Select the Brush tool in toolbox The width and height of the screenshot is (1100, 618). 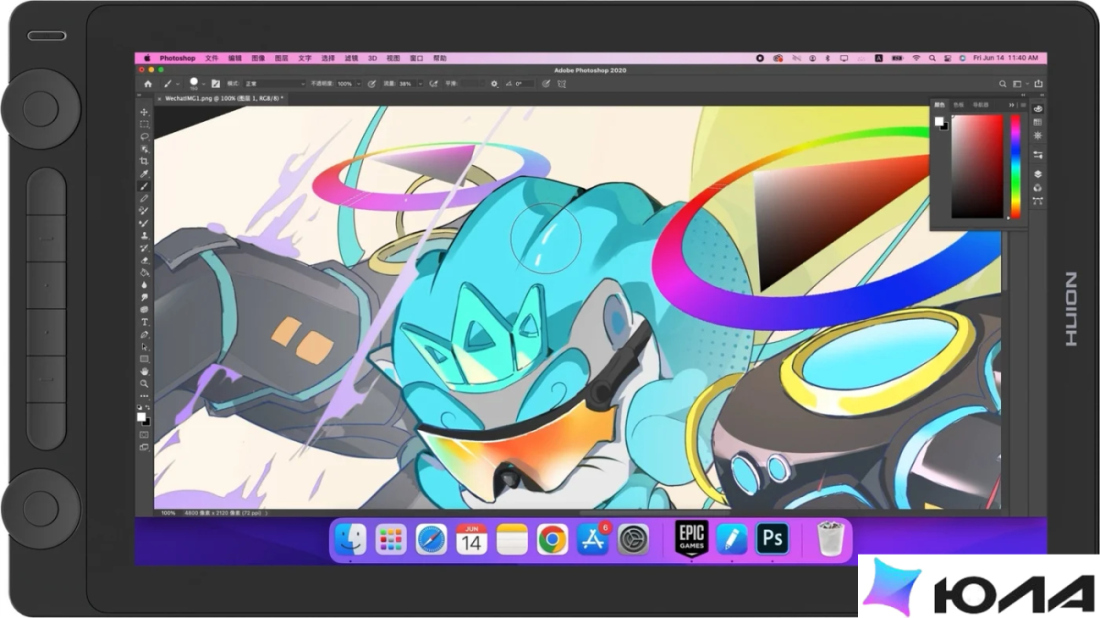coord(145,187)
